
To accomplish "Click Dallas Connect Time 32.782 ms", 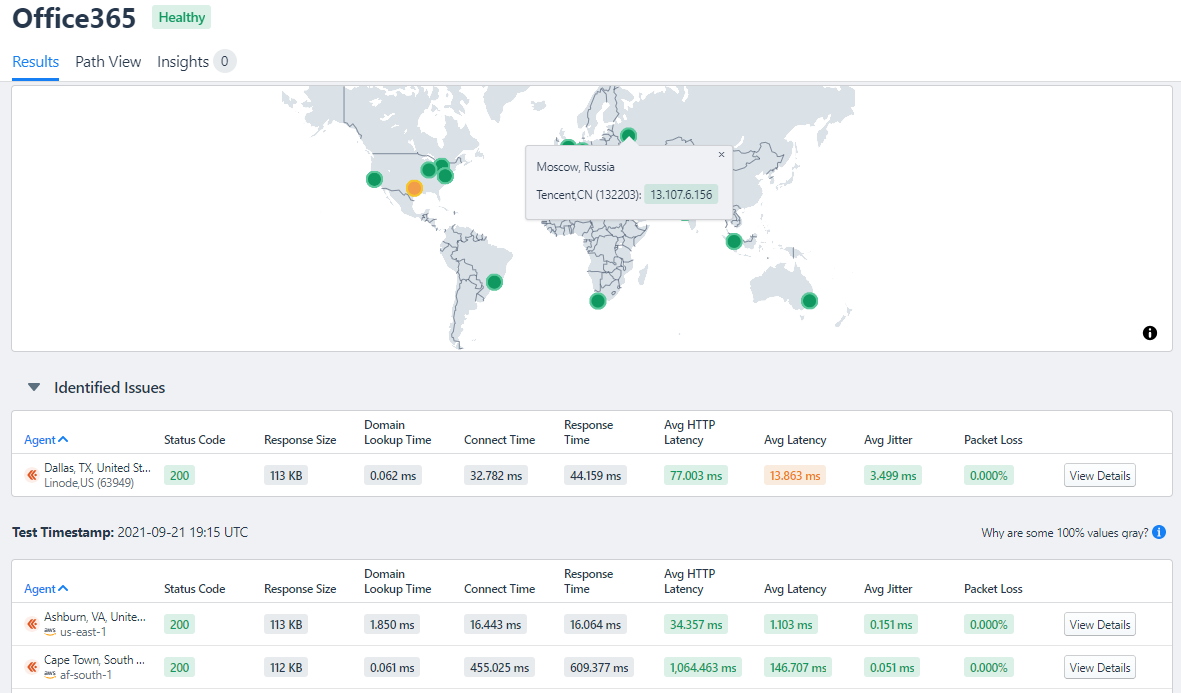I will tap(496, 475).
